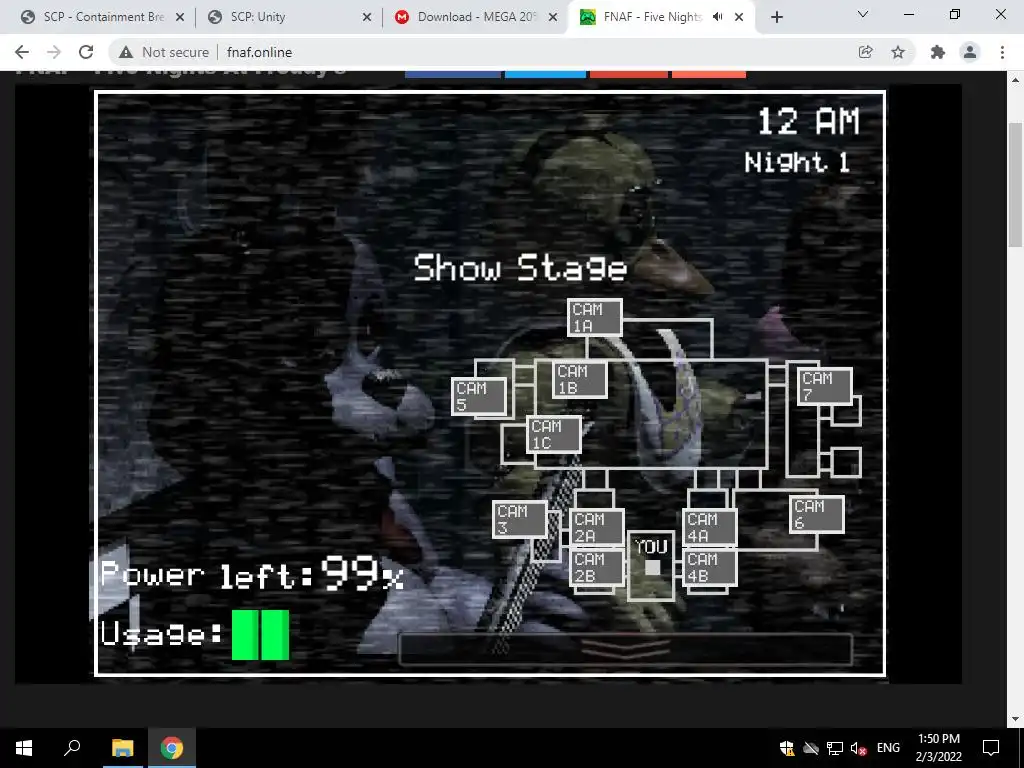
Task: Close the Download - MEGA tab
Action: click(553, 17)
